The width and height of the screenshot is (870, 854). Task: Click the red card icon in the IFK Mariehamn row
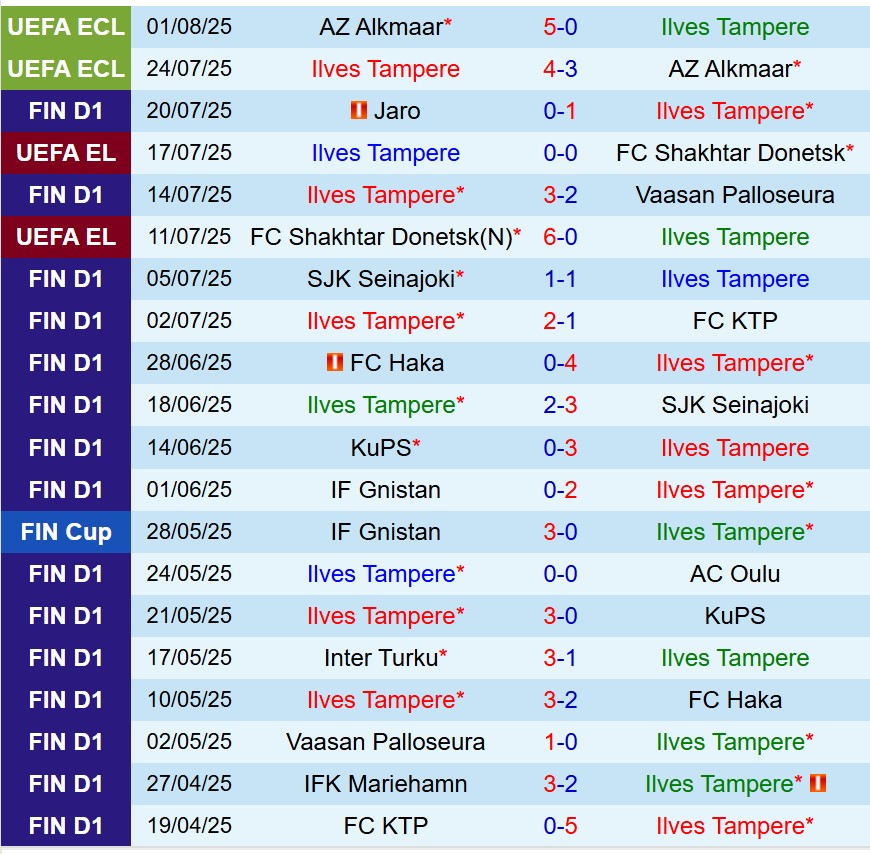[819, 783]
